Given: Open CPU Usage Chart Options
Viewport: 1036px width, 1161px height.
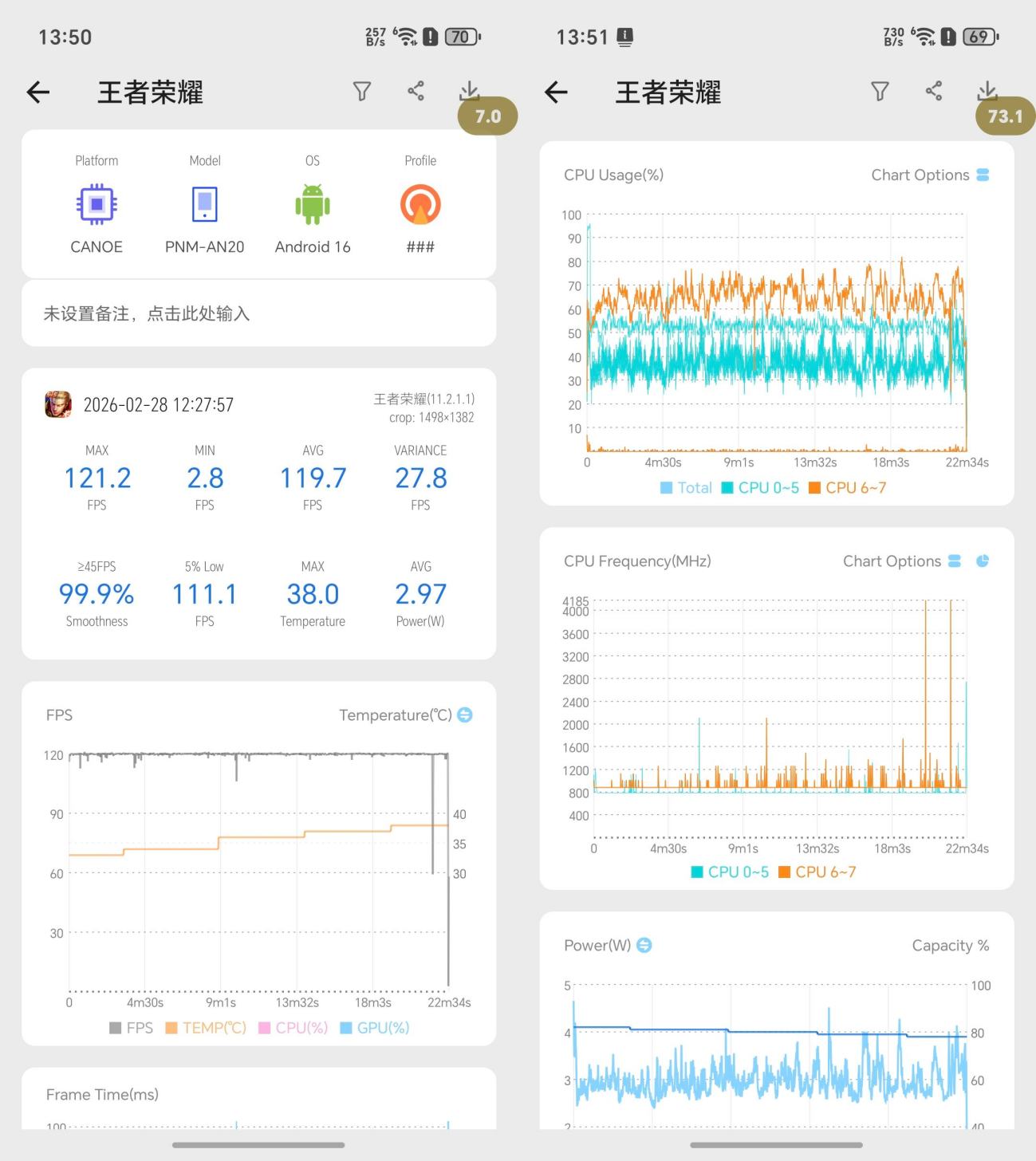Looking at the screenshot, I should point(930,175).
